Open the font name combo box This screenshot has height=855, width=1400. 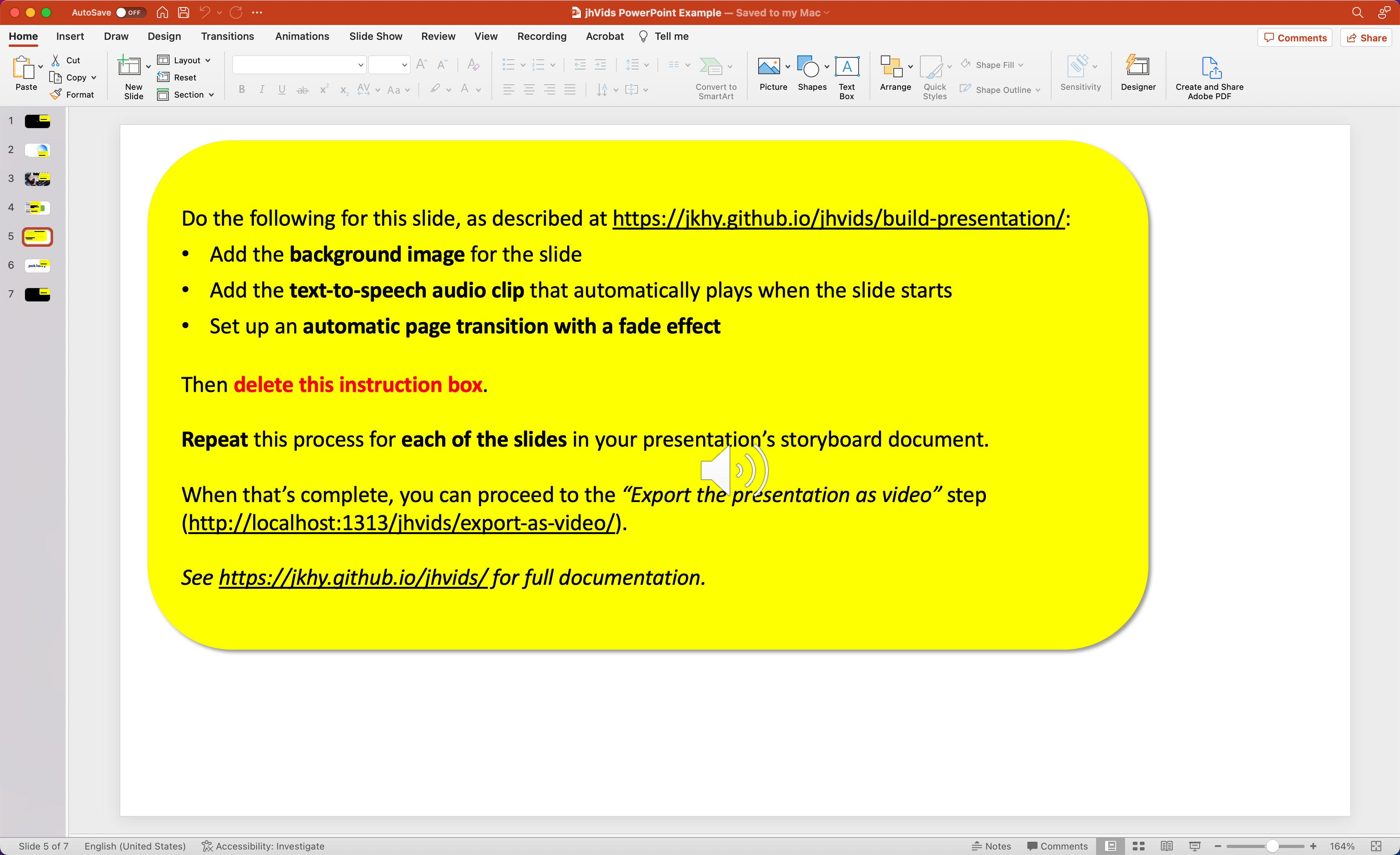[x=299, y=65]
